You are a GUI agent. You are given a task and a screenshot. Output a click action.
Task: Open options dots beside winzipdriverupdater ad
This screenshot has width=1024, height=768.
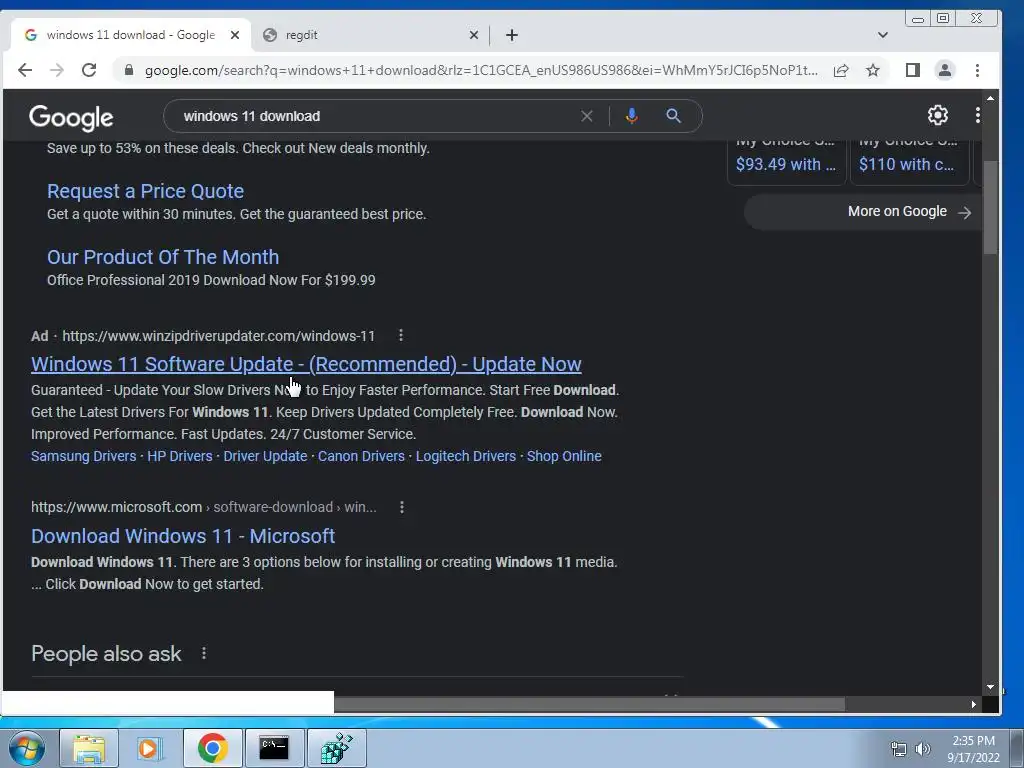401,335
